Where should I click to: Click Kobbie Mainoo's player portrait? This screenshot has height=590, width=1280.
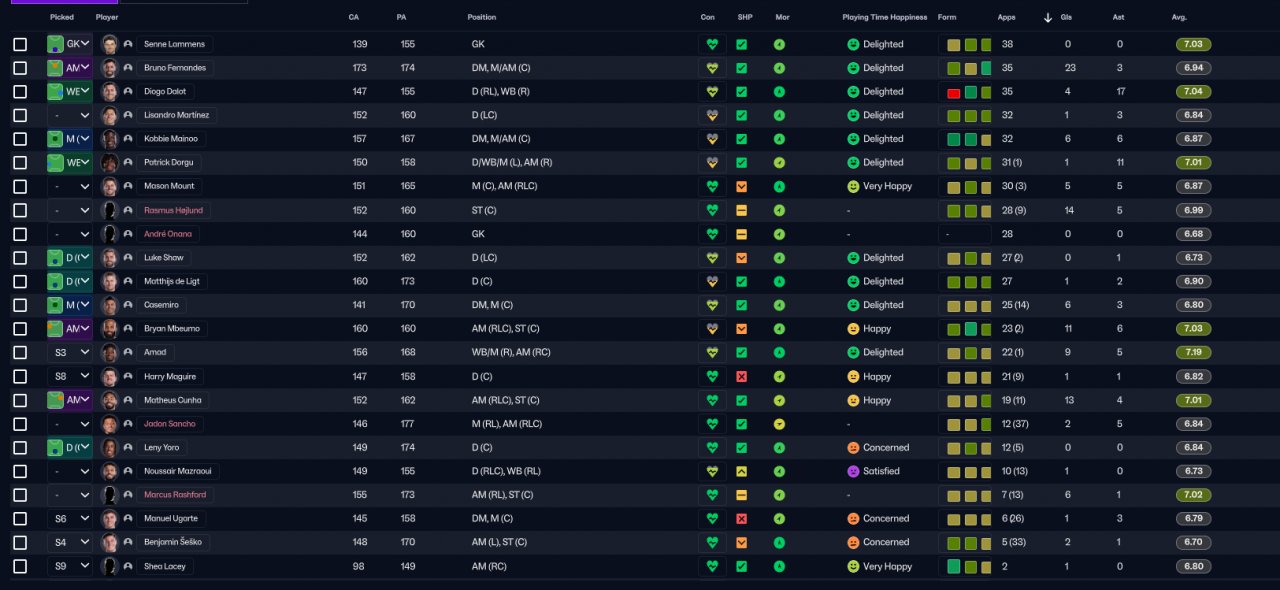(x=110, y=139)
